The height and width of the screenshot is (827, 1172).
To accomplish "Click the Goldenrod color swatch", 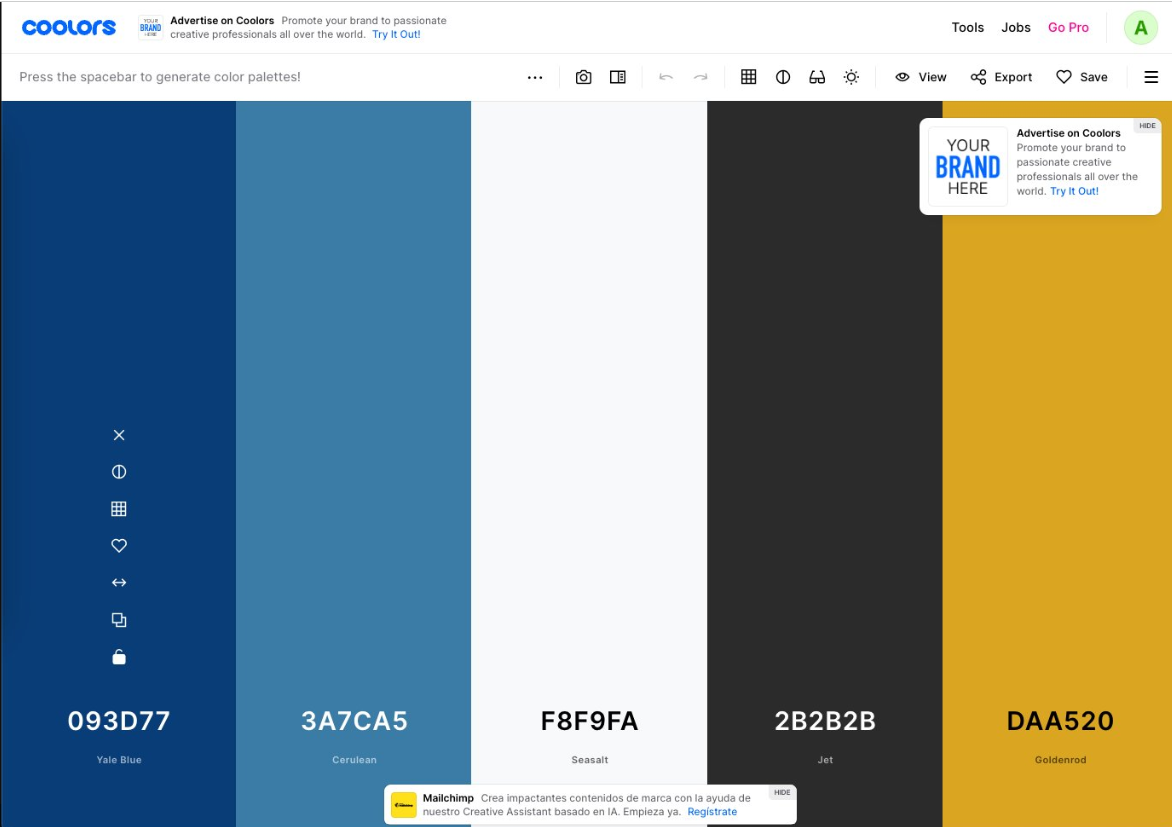I will coord(1060,400).
